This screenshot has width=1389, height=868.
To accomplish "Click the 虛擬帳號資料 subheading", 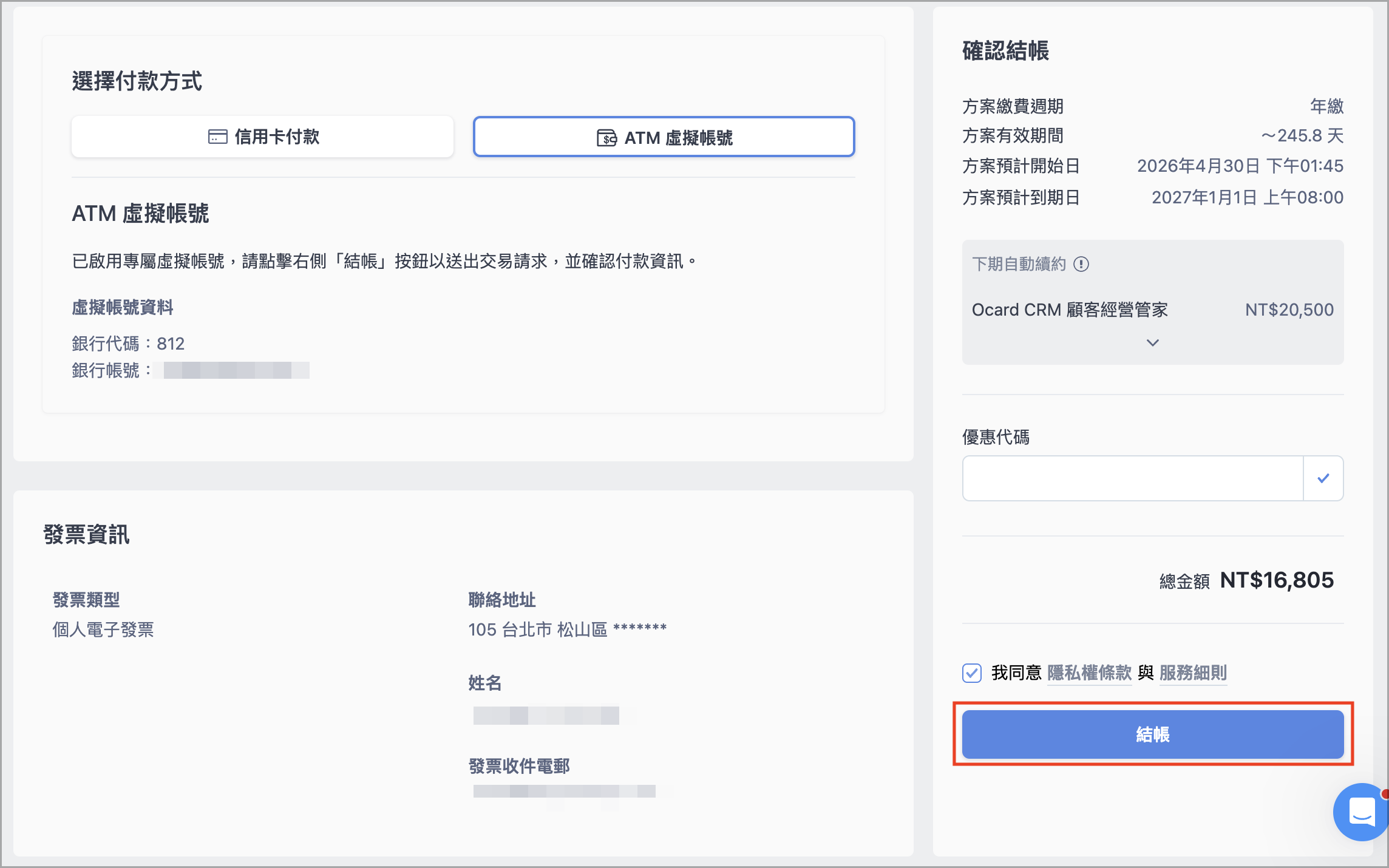I will [x=123, y=307].
